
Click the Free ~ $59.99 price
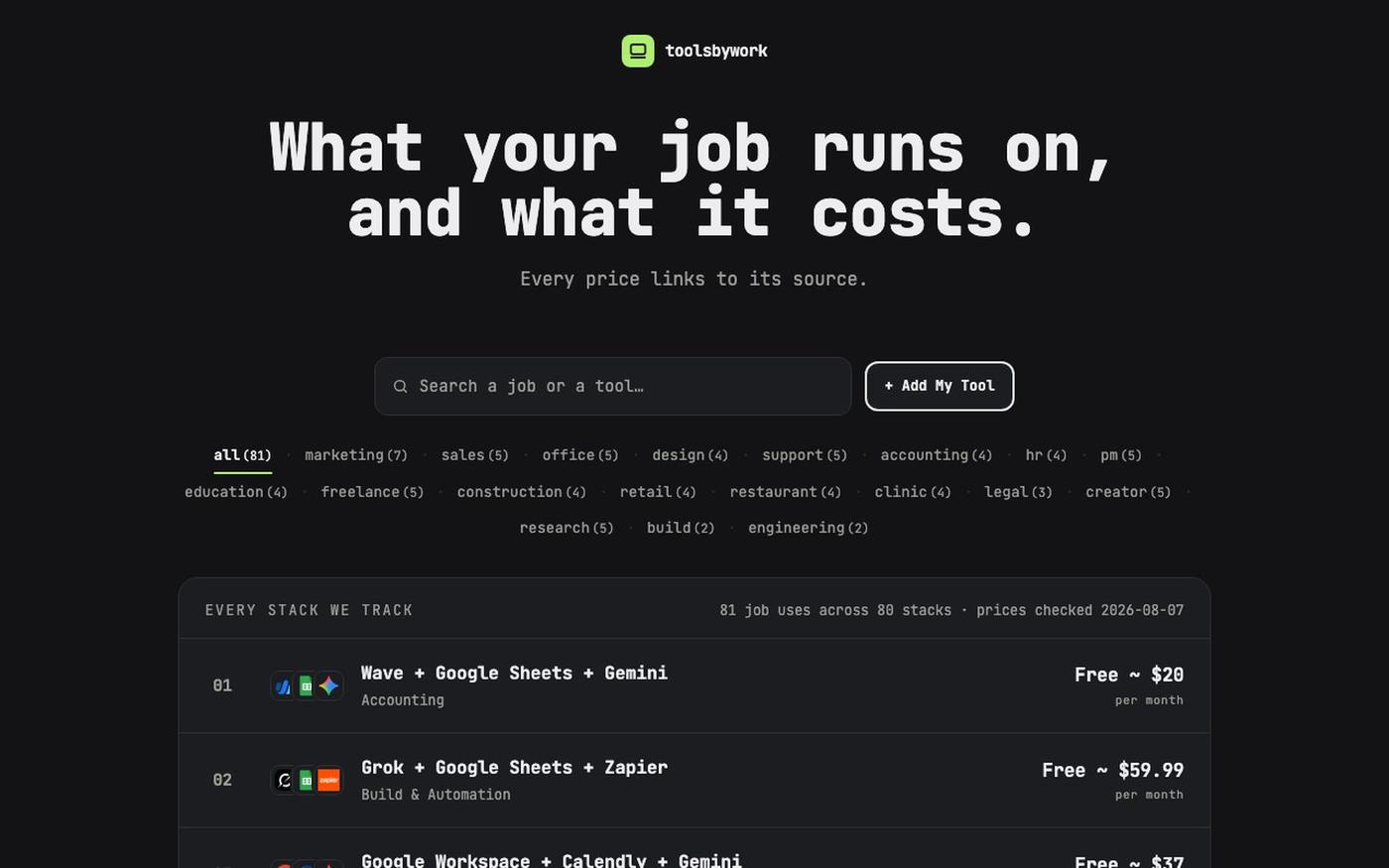coord(1113,770)
